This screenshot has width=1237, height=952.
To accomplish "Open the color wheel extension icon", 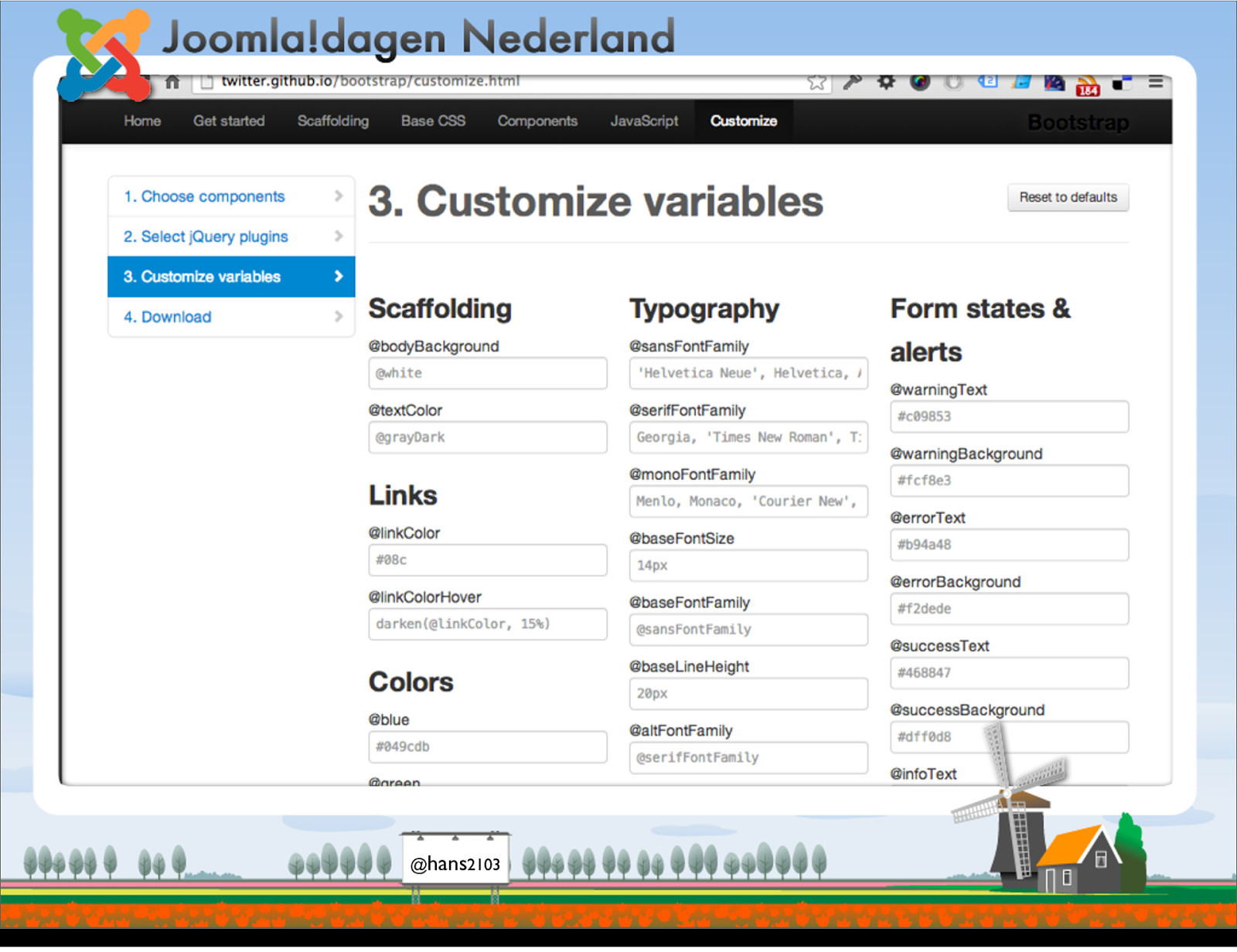I will [920, 82].
